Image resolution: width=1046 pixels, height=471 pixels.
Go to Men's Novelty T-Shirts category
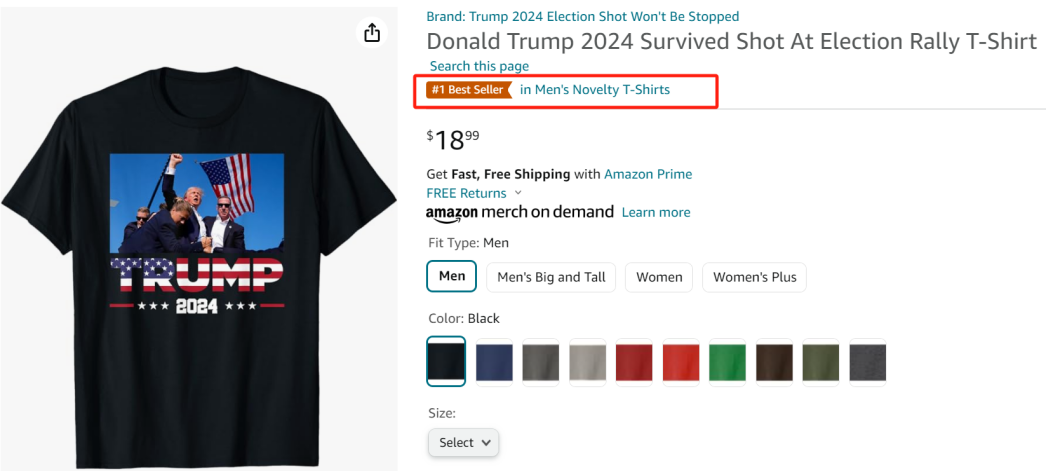(x=595, y=90)
